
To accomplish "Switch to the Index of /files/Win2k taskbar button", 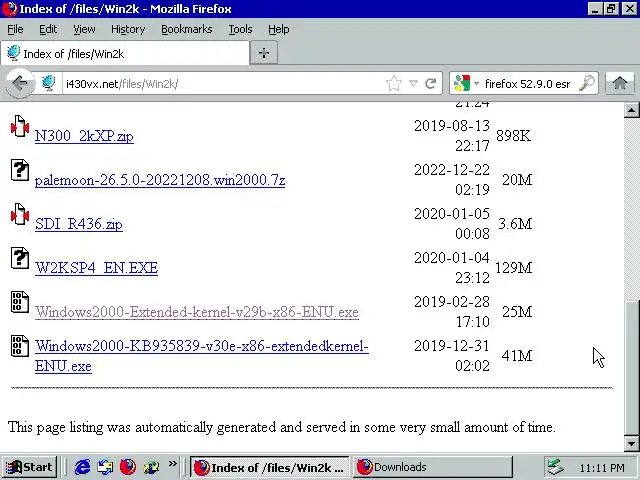I will pos(270,467).
